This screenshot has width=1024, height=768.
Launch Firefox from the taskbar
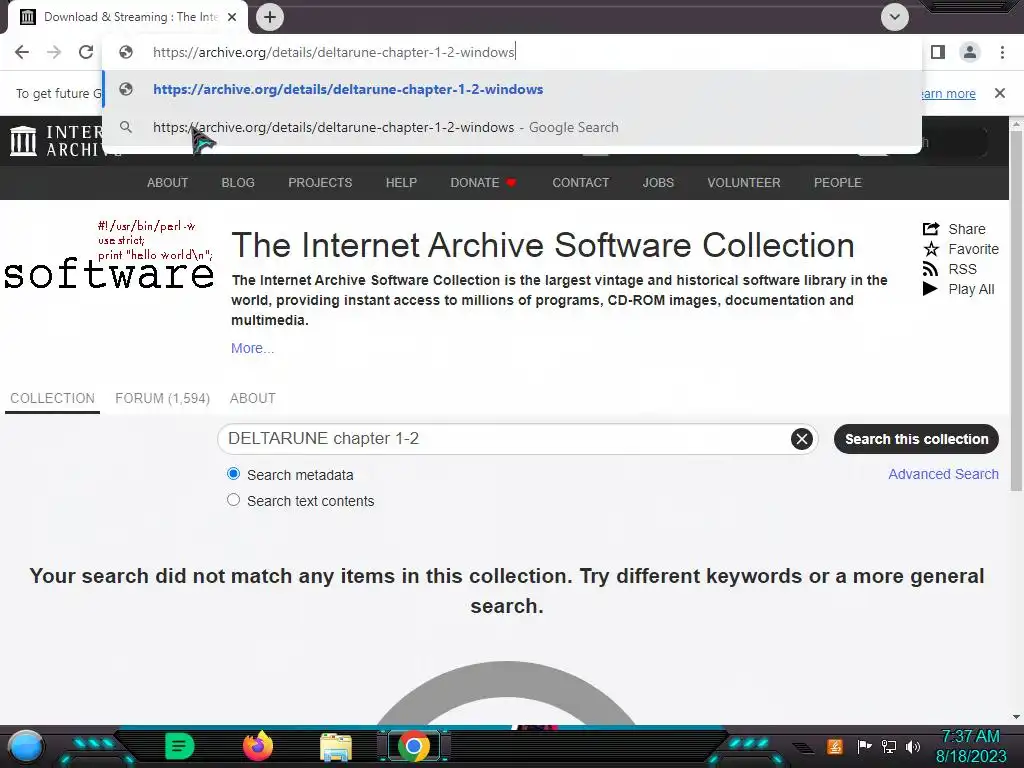coord(257,746)
